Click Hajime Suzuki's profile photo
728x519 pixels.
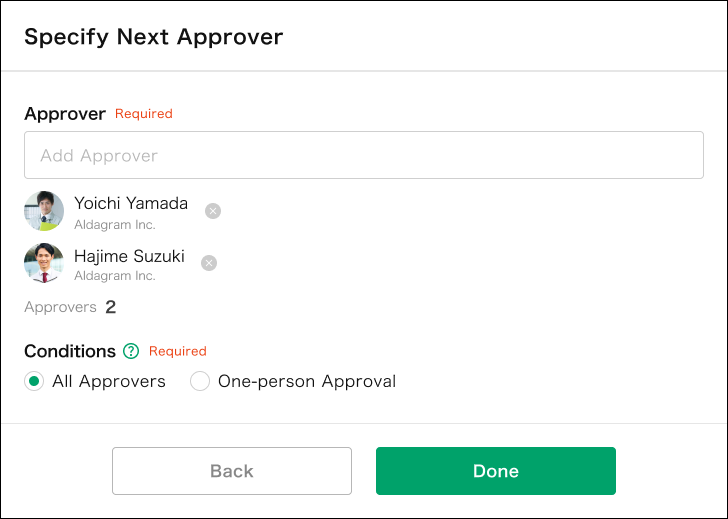click(44, 263)
